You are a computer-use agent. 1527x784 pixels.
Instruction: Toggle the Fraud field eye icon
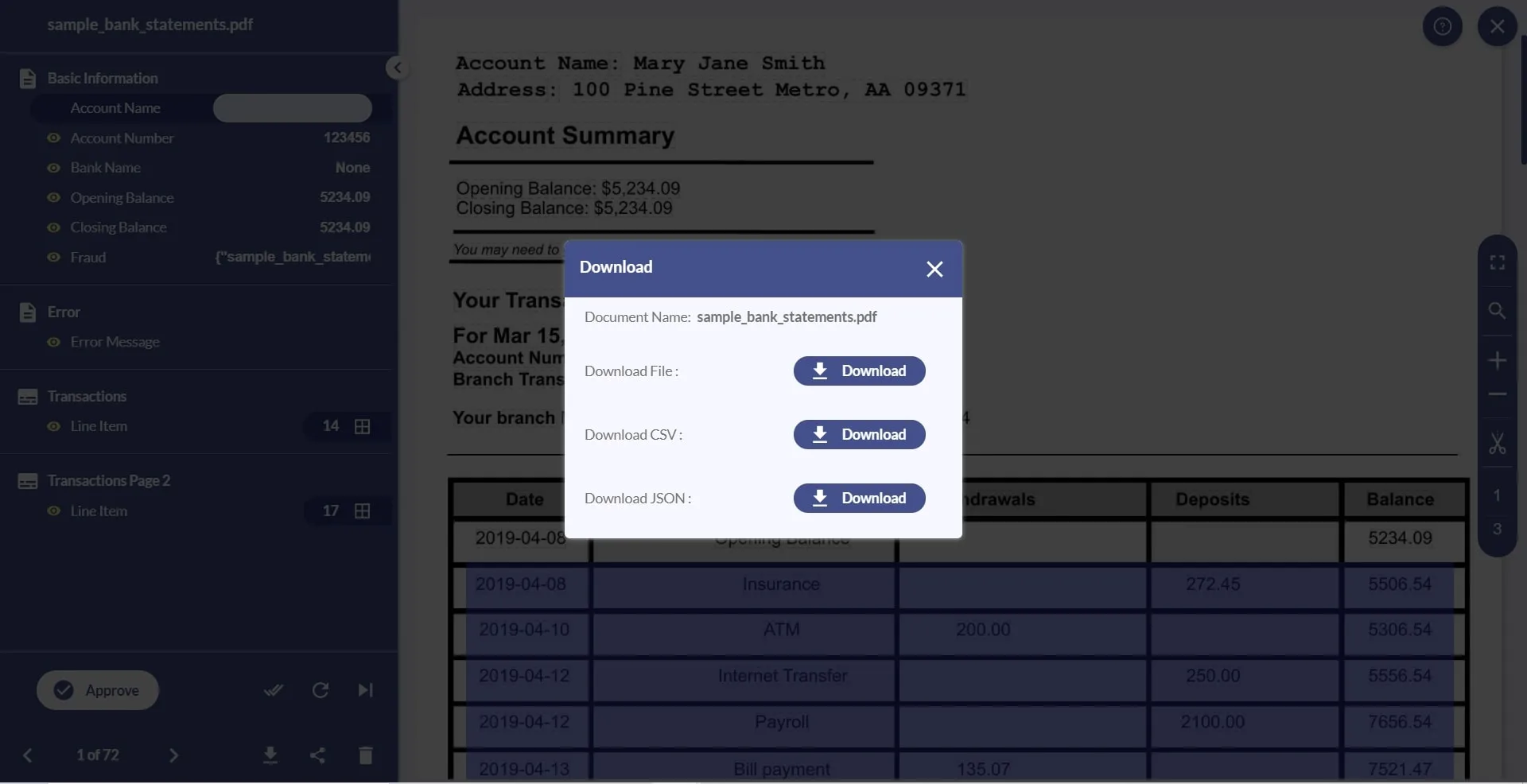[53, 258]
